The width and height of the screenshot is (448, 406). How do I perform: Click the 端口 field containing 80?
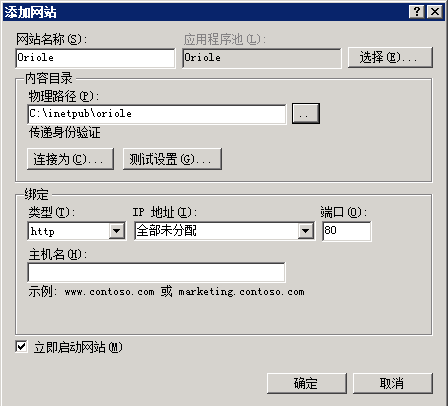click(x=347, y=231)
